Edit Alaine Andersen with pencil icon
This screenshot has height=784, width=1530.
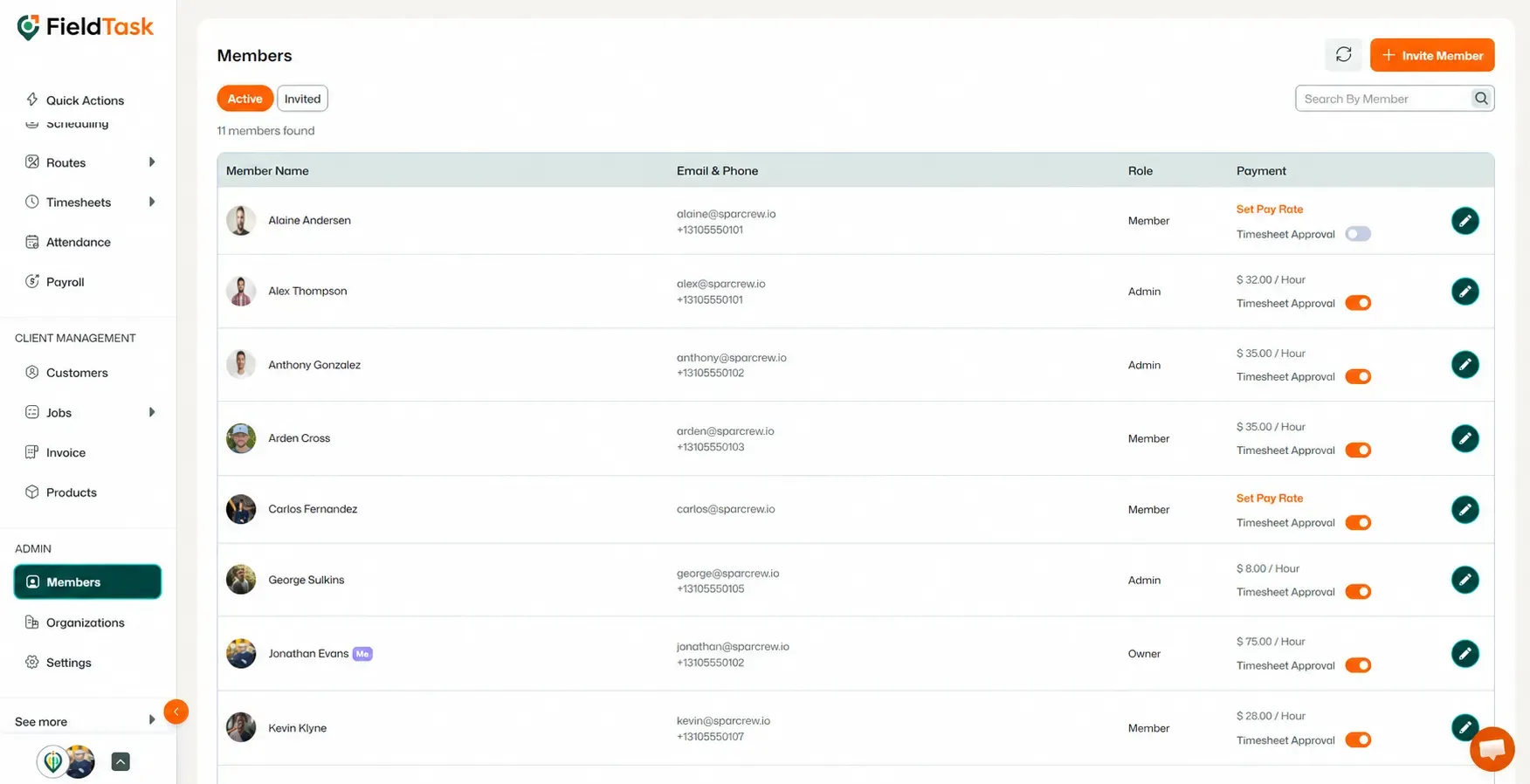pyautogui.click(x=1465, y=221)
